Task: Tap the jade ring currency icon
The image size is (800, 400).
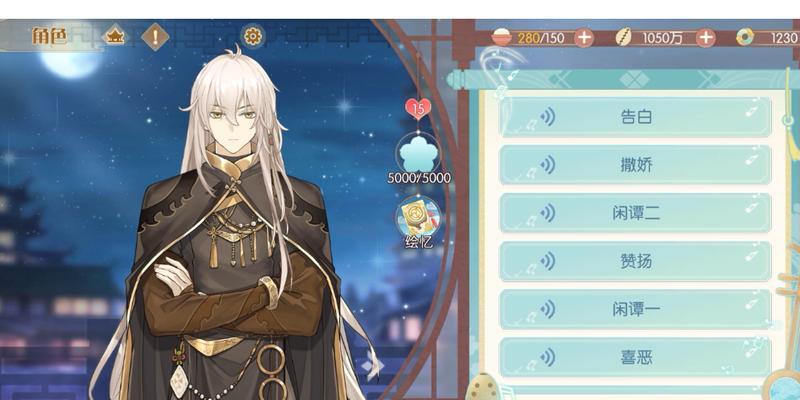Action: [x=745, y=37]
